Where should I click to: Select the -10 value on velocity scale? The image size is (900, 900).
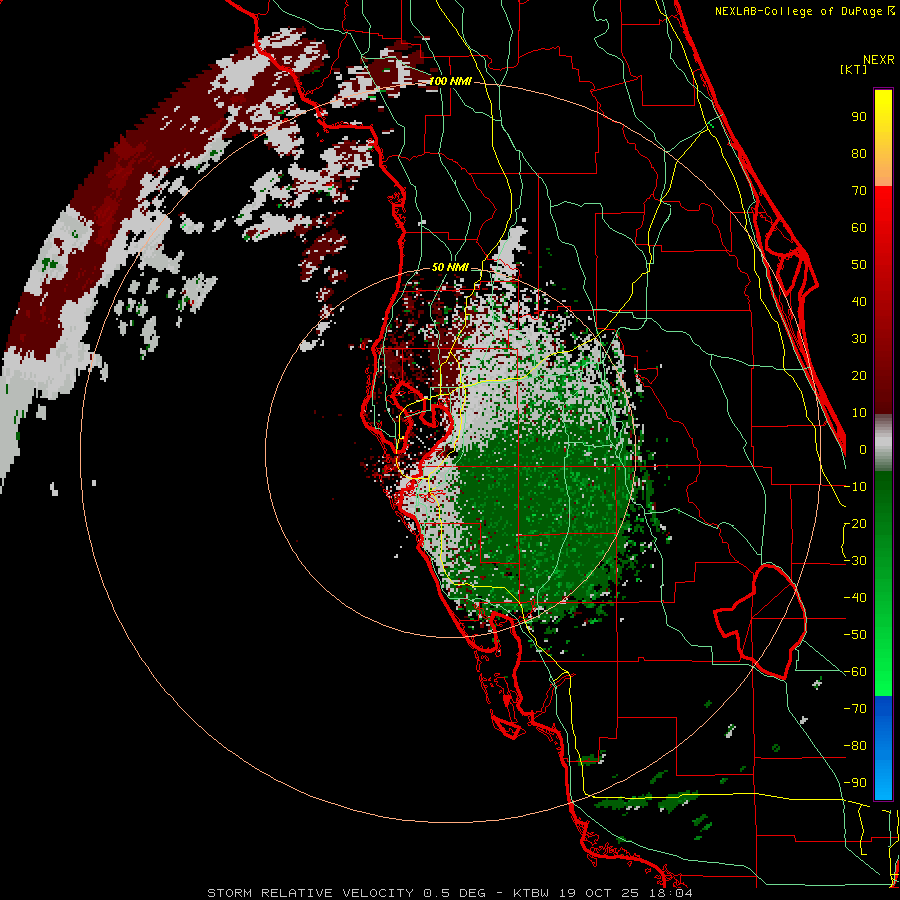(855, 487)
